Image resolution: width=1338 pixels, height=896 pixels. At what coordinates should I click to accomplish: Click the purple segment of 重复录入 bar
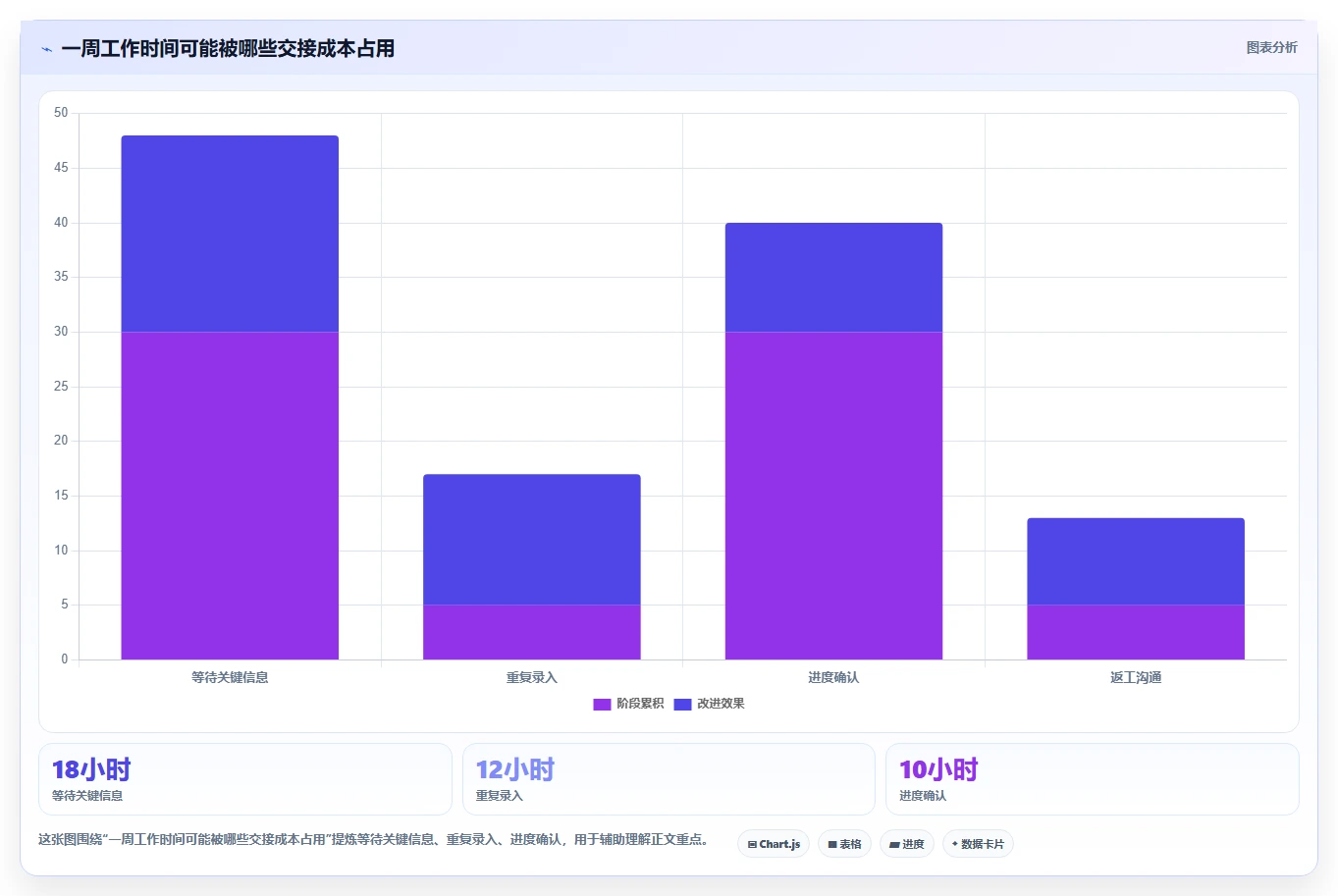pyautogui.click(x=532, y=632)
